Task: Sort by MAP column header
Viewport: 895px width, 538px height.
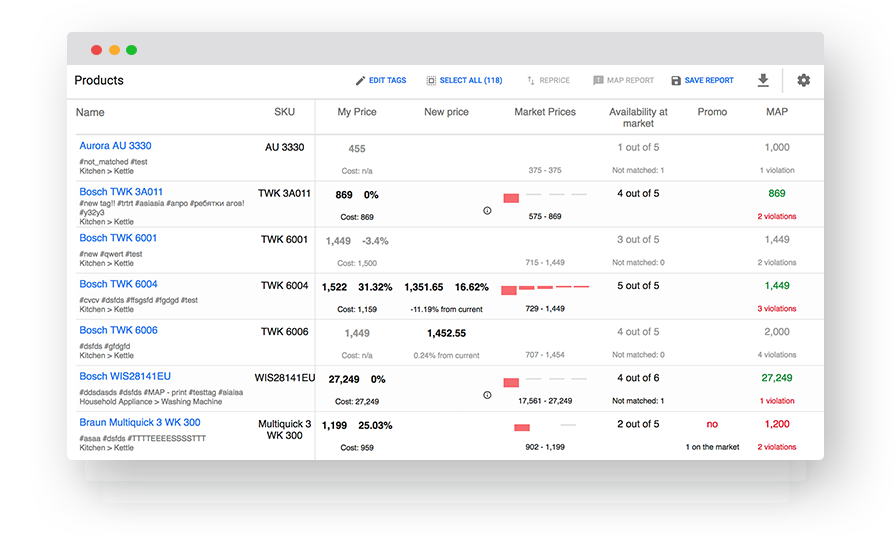Action: pos(777,112)
